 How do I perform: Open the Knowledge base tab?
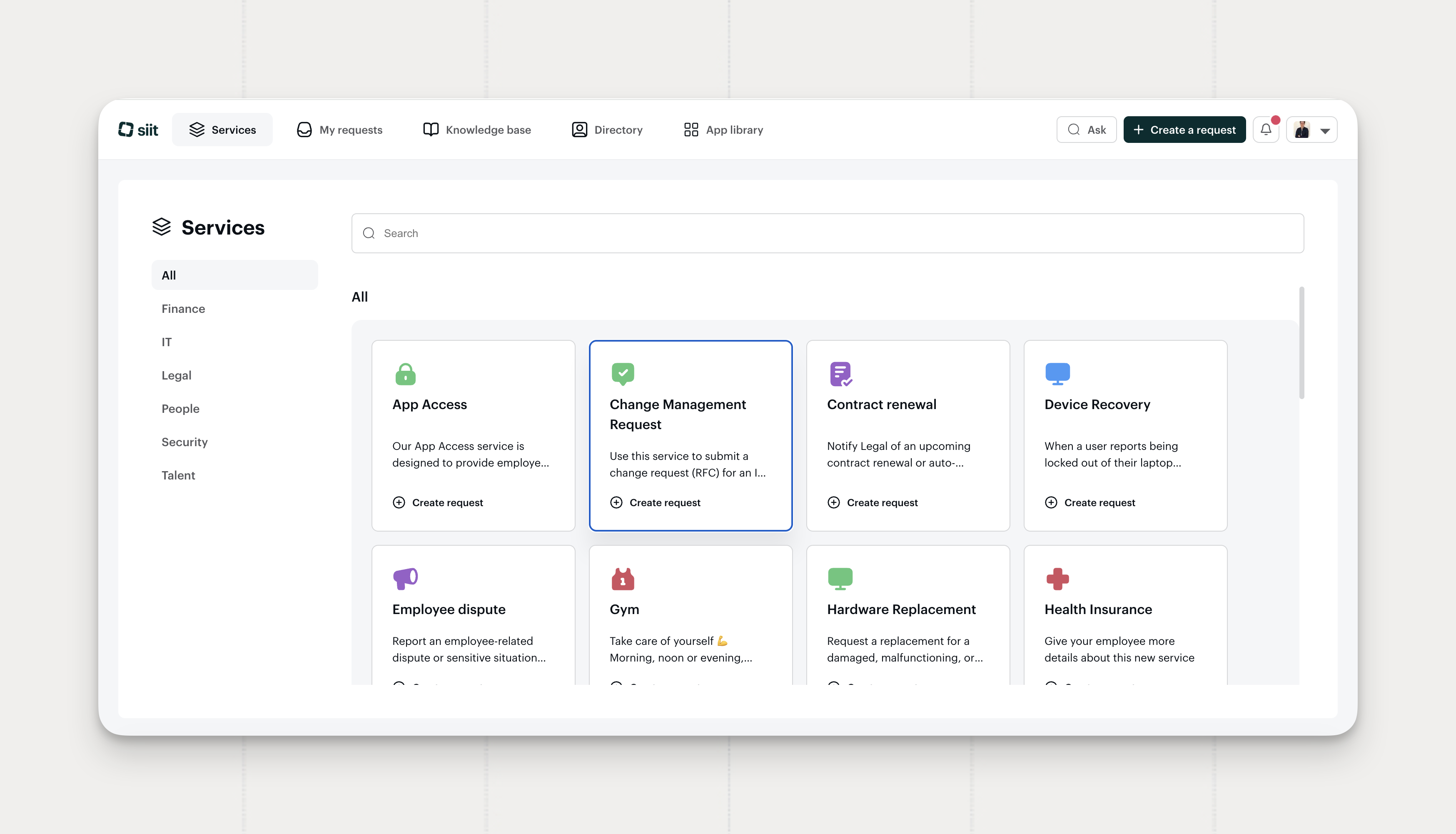pyautogui.click(x=477, y=130)
